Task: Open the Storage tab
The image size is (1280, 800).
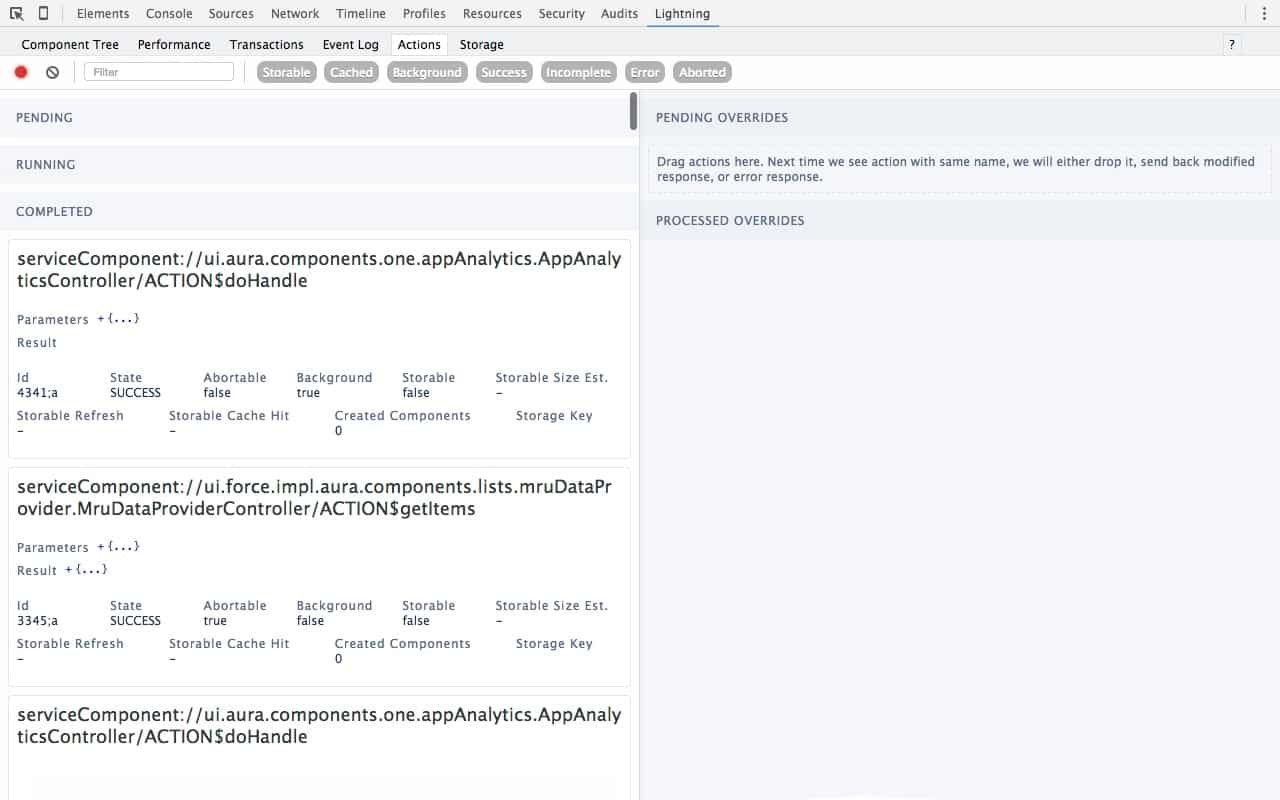Action: pyautogui.click(x=482, y=44)
